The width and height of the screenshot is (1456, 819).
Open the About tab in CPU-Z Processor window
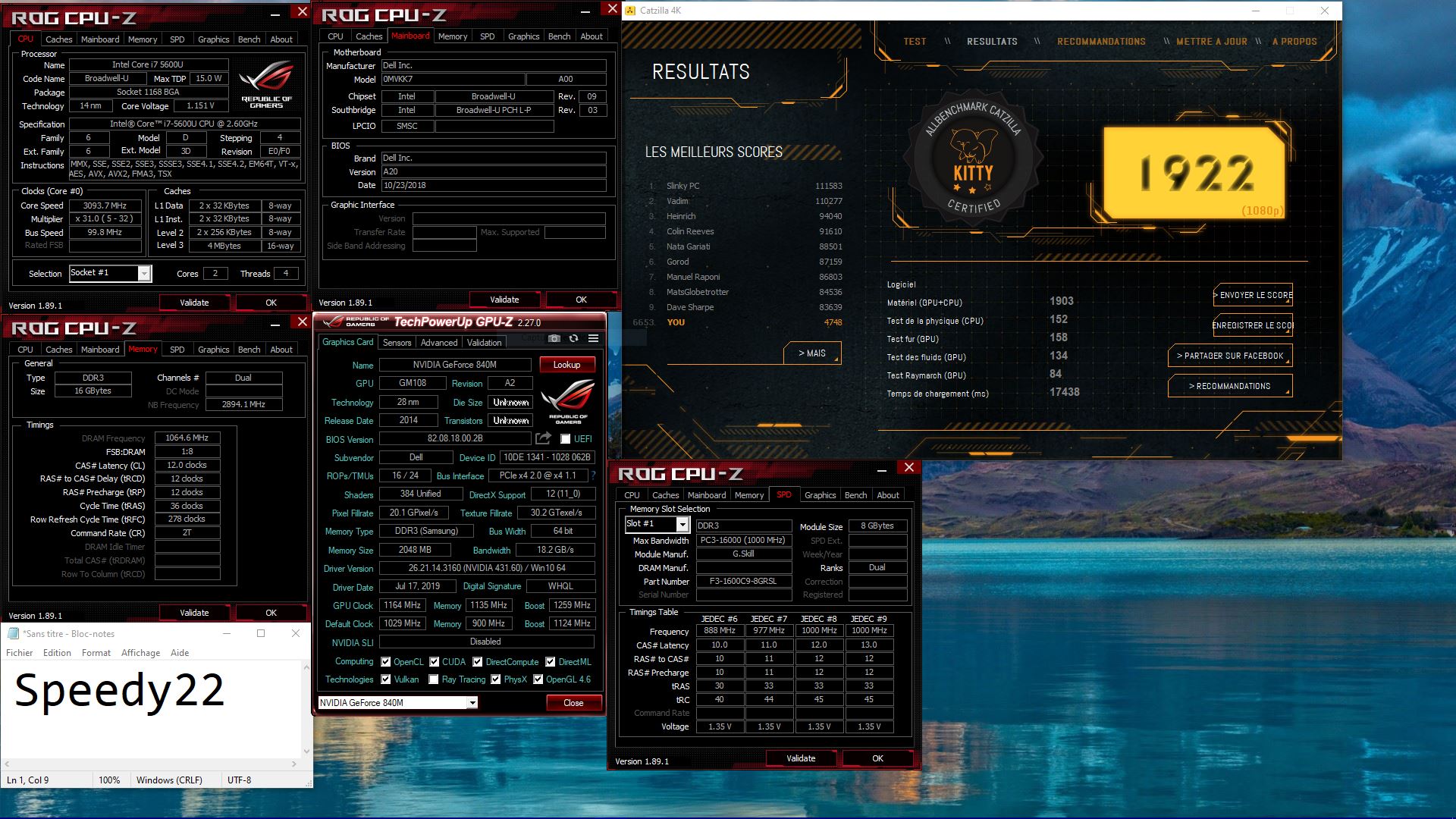[x=281, y=39]
